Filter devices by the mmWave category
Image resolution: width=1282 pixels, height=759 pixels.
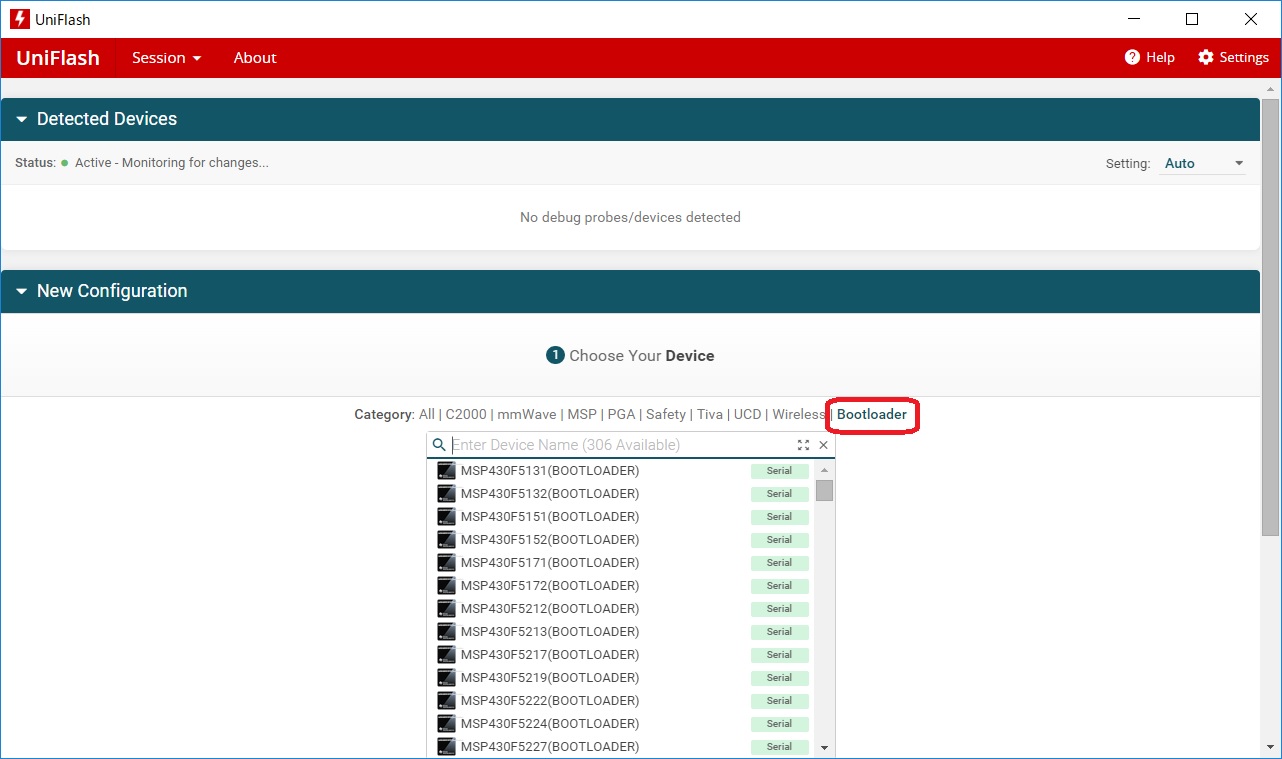527,414
